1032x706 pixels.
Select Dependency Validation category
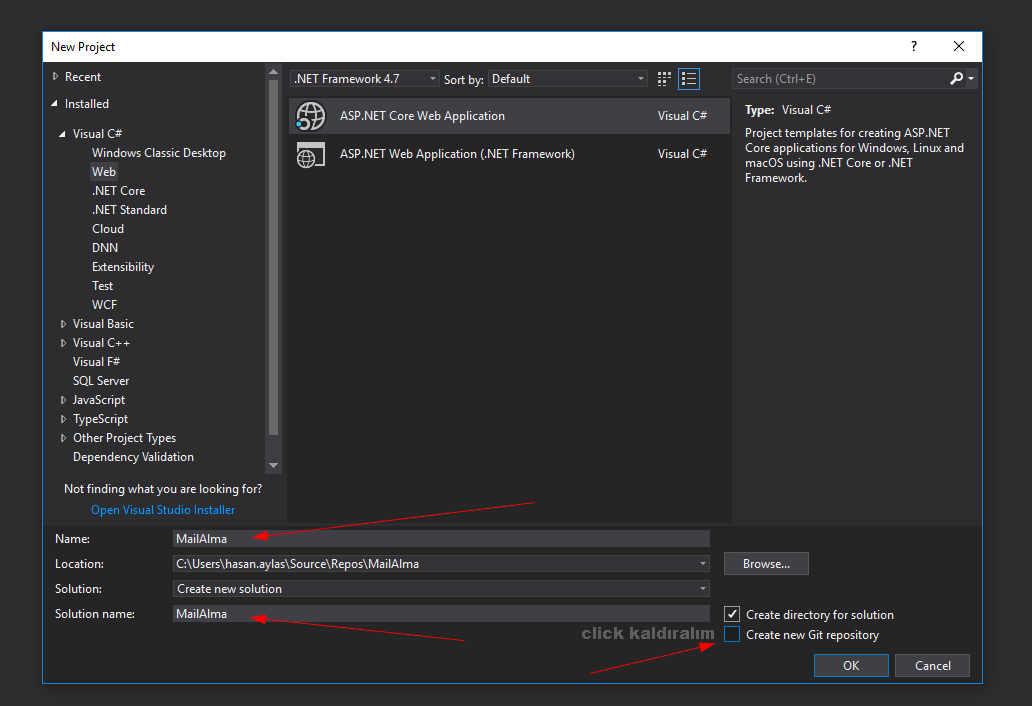tap(134, 457)
